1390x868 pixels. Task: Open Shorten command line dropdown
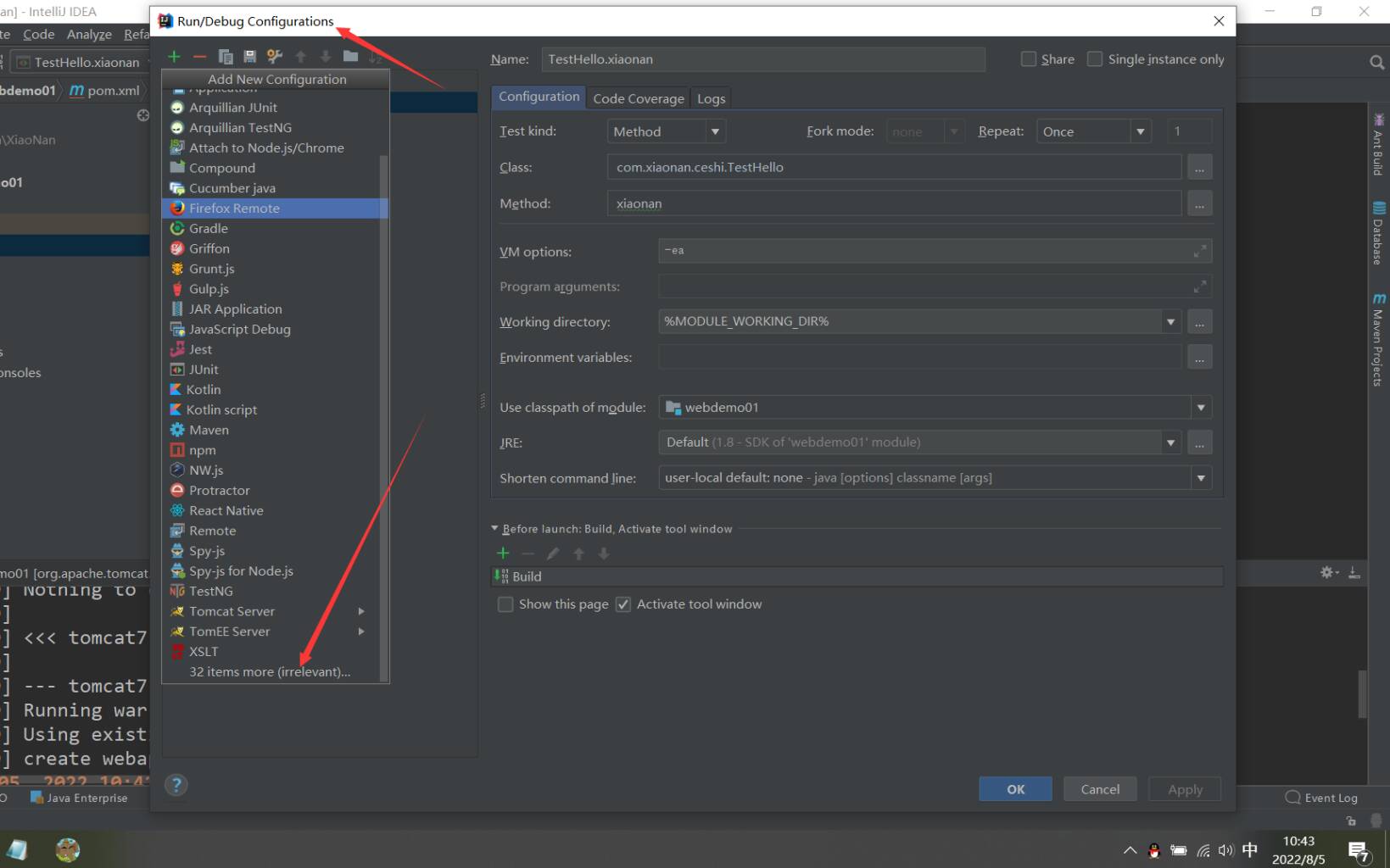[935, 478]
